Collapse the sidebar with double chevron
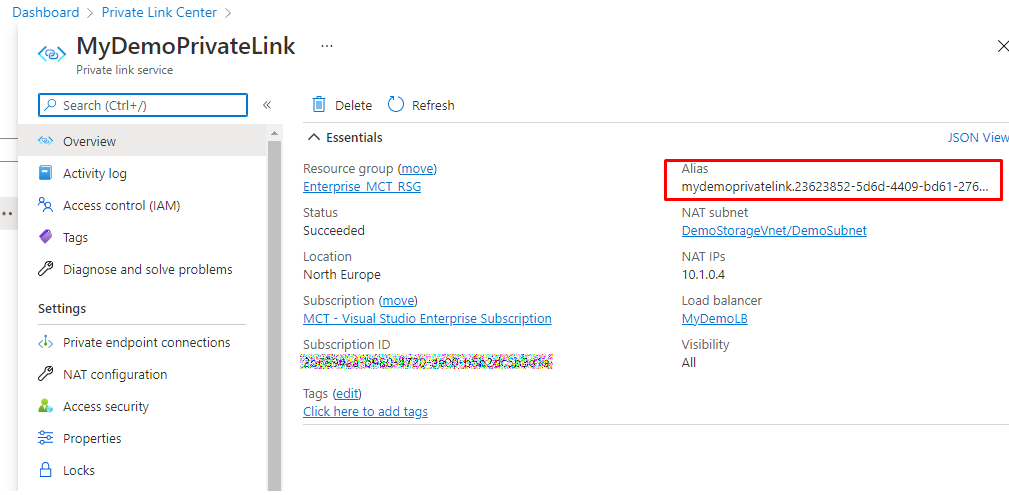 tap(267, 105)
